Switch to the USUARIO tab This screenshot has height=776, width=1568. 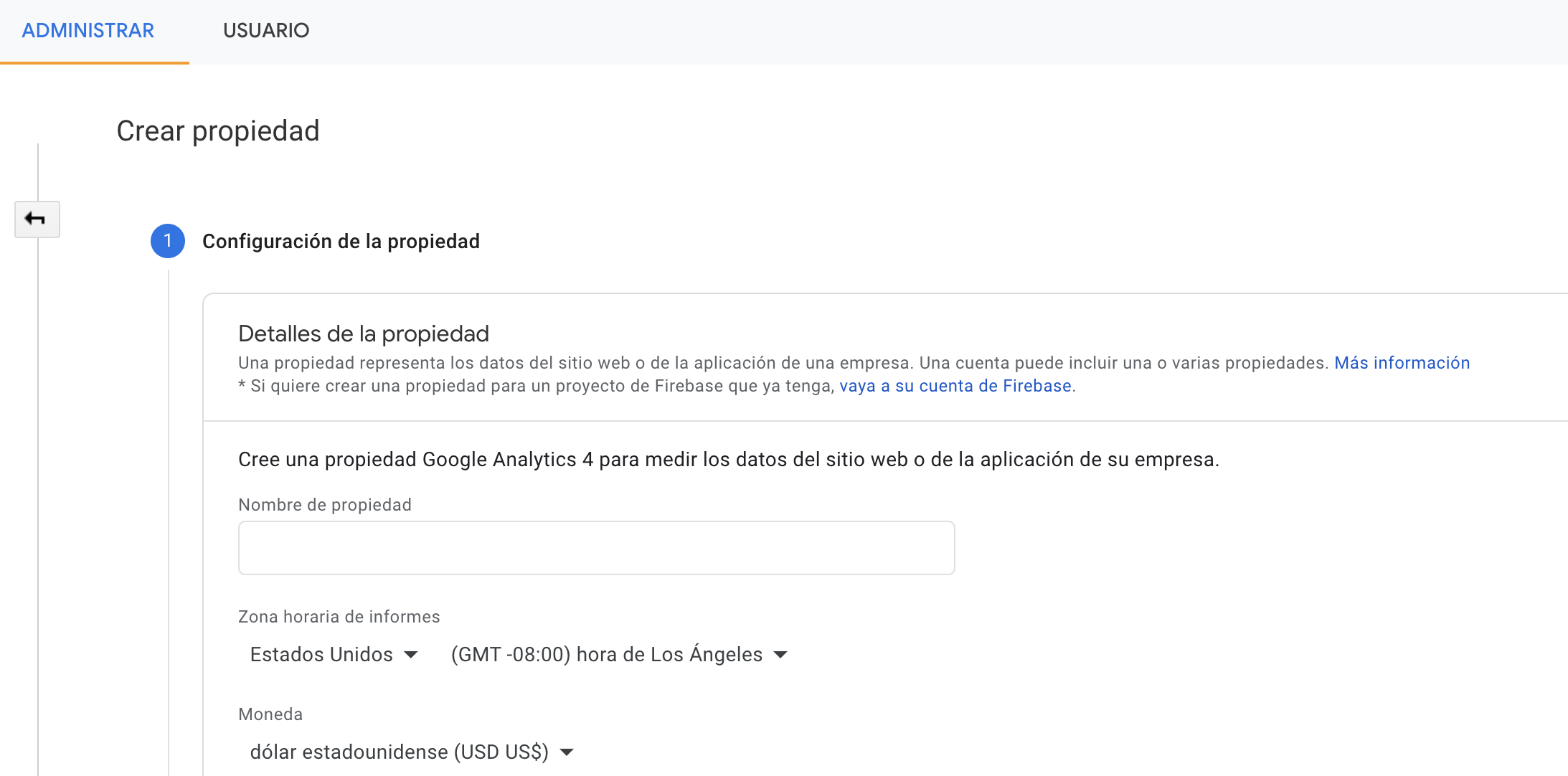266,31
